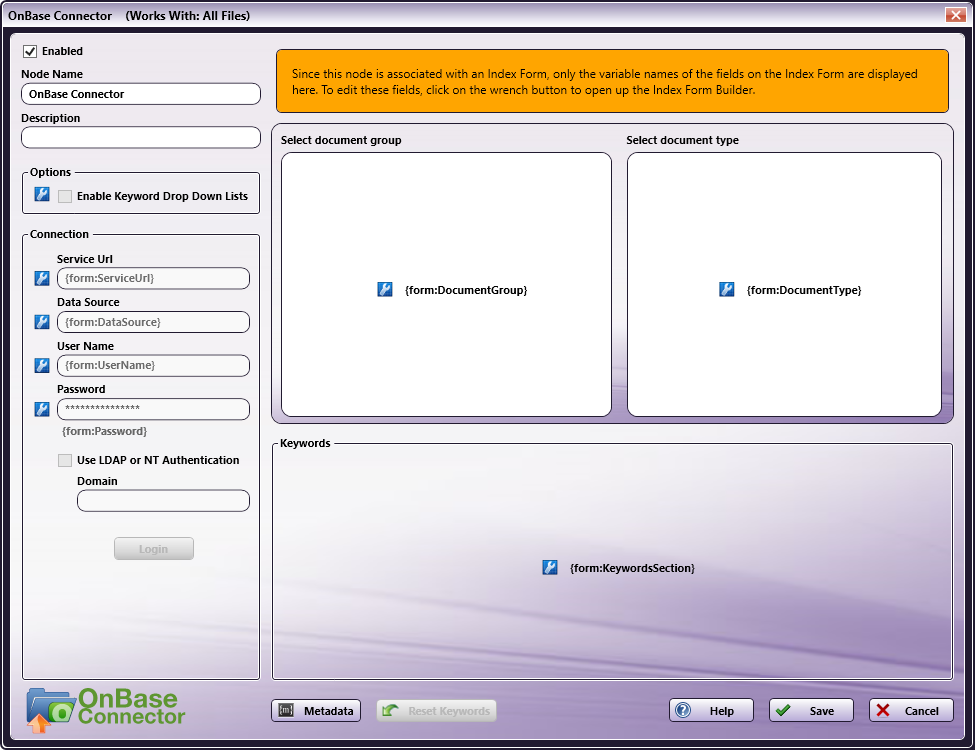Screen dimensions: 975x750
Task: Select the wrench icon beside Password
Action: coord(40,409)
